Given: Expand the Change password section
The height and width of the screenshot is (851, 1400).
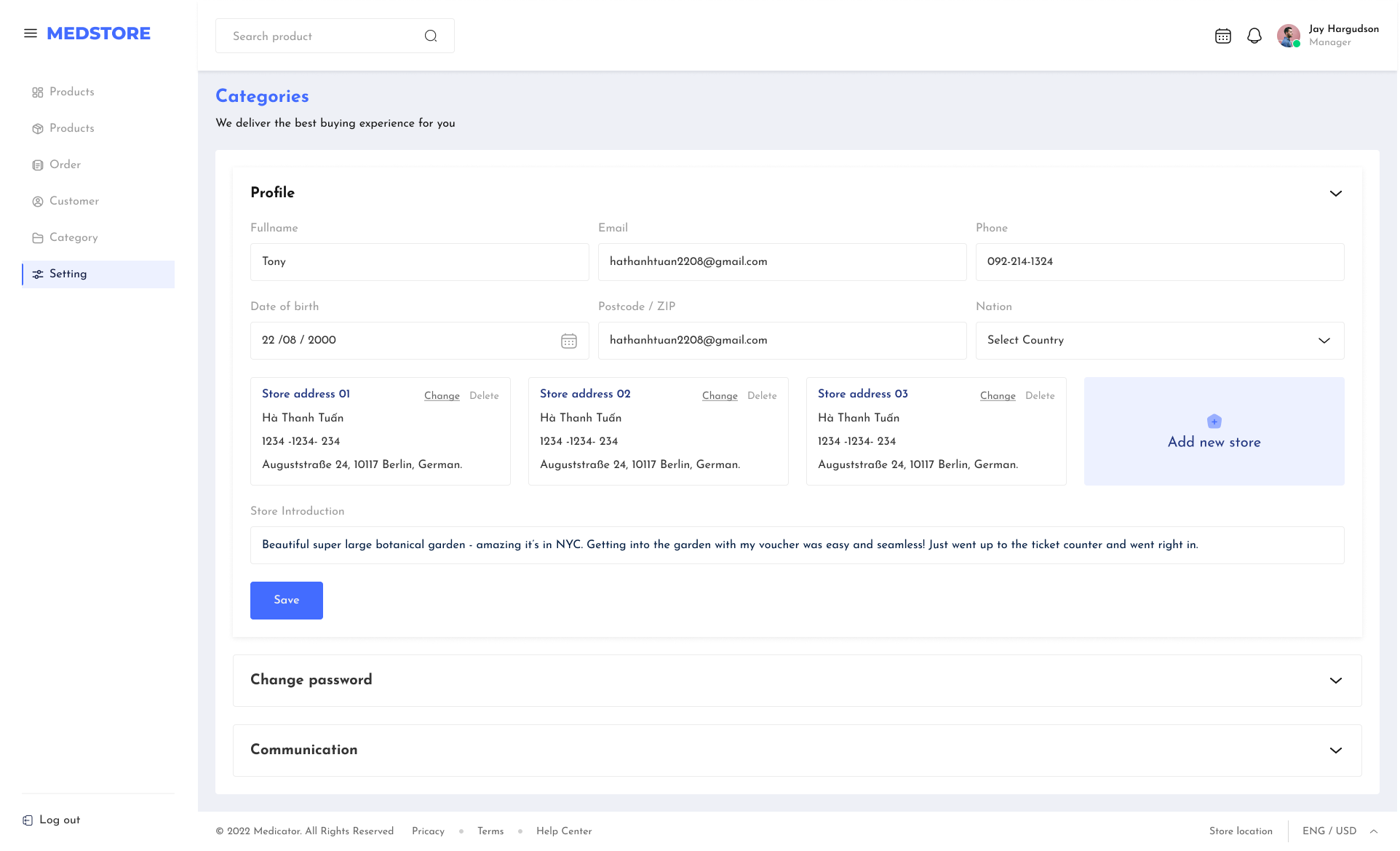Looking at the screenshot, I should (x=1336, y=681).
